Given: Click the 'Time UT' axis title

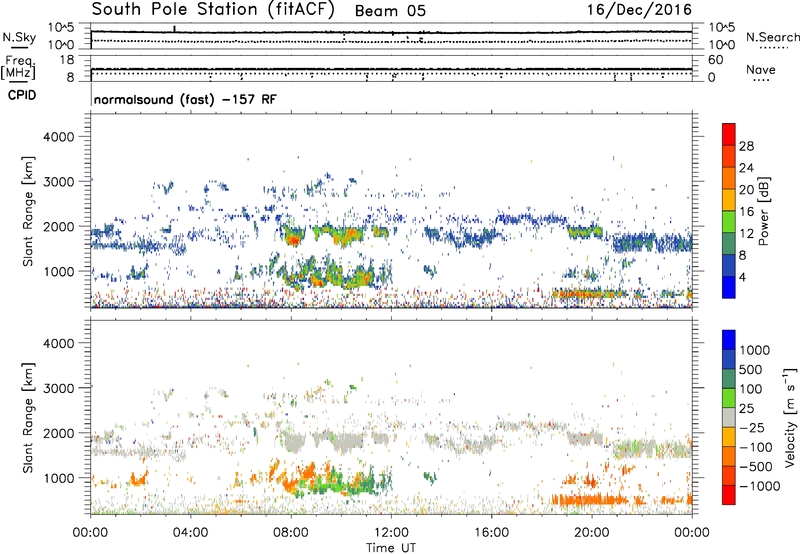Looking at the screenshot, I should 391,548.
